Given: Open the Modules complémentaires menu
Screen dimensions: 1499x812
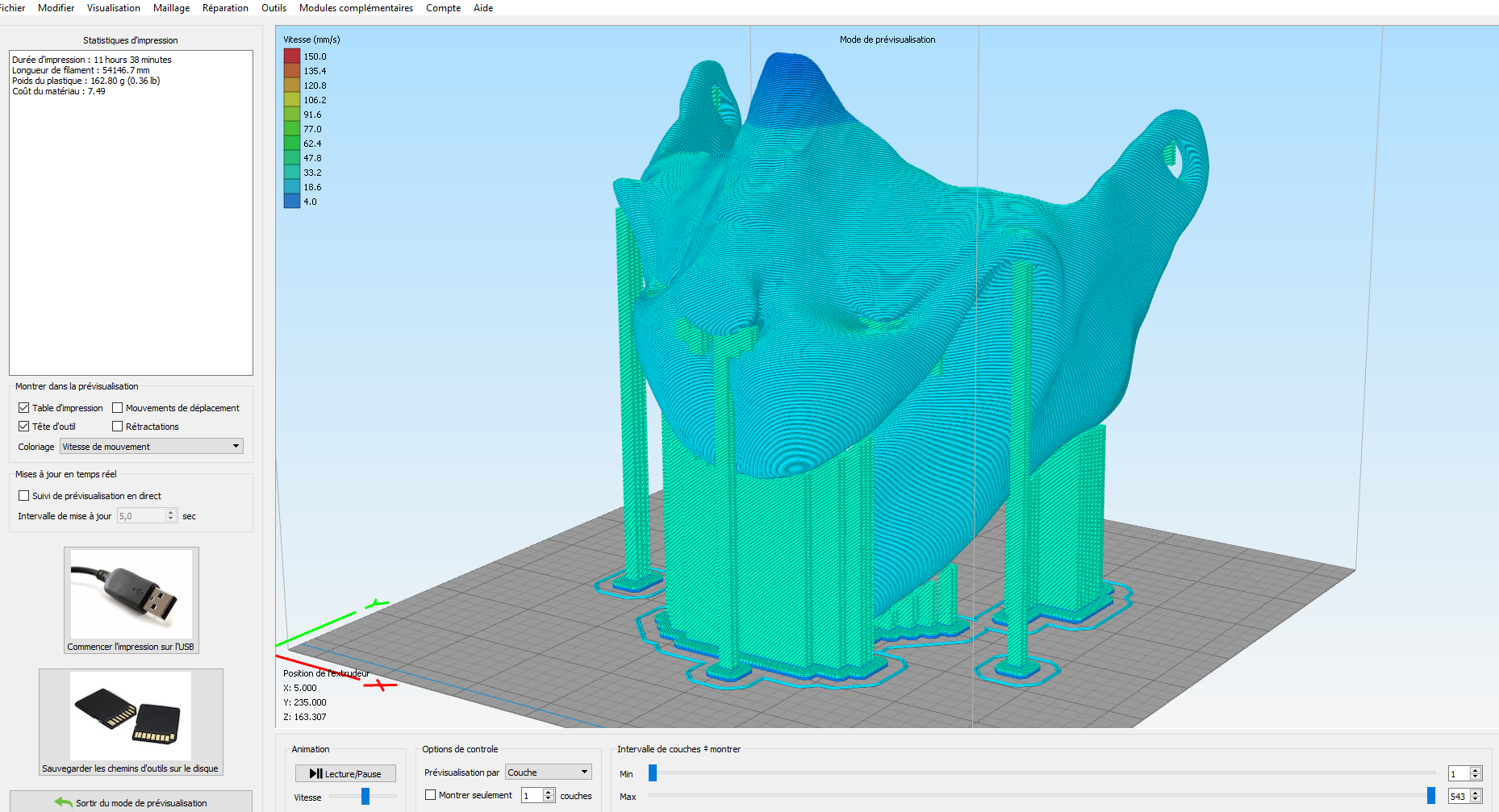Looking at the screenshot, I should click(x=356, y=8).
